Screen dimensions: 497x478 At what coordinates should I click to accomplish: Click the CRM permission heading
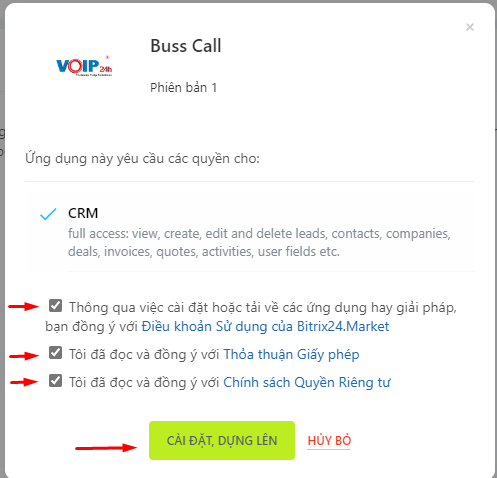pos(83,213)
